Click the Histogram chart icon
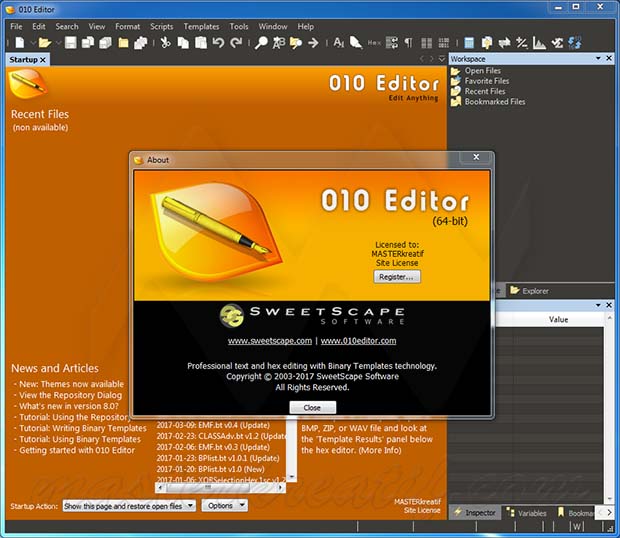 click(539, 42)
